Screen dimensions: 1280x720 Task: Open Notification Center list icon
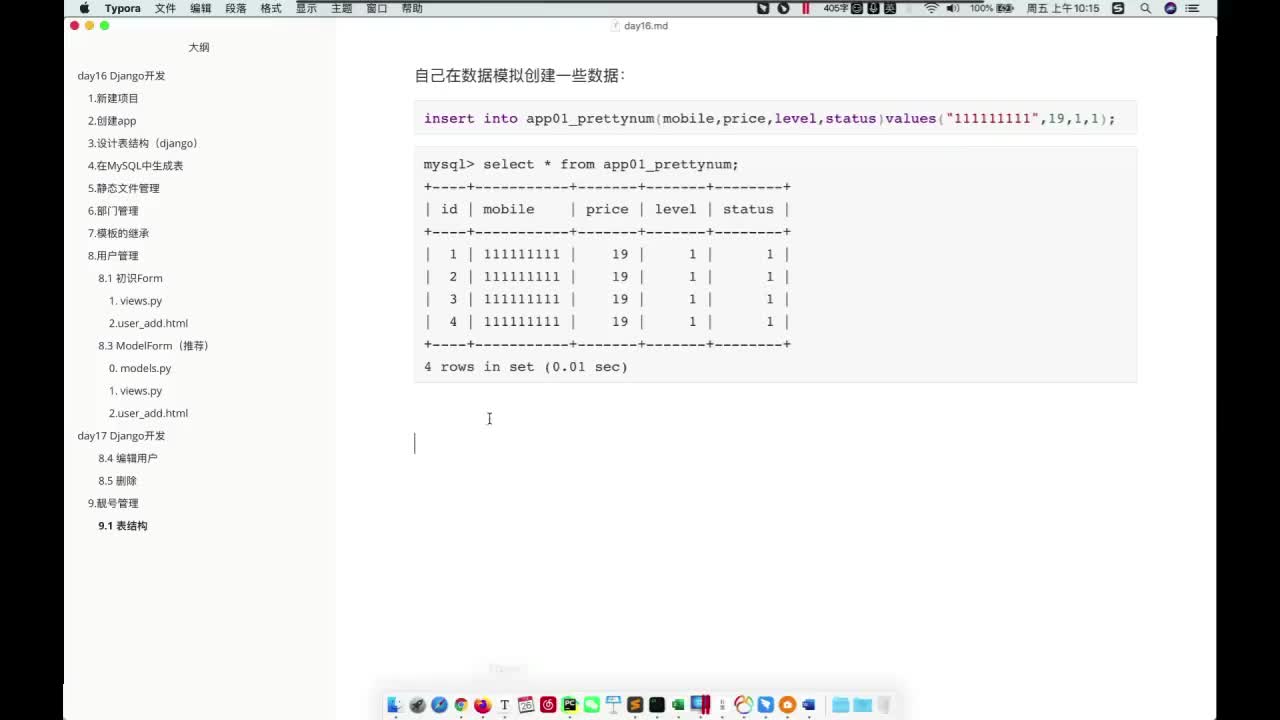coord(1192,8)
